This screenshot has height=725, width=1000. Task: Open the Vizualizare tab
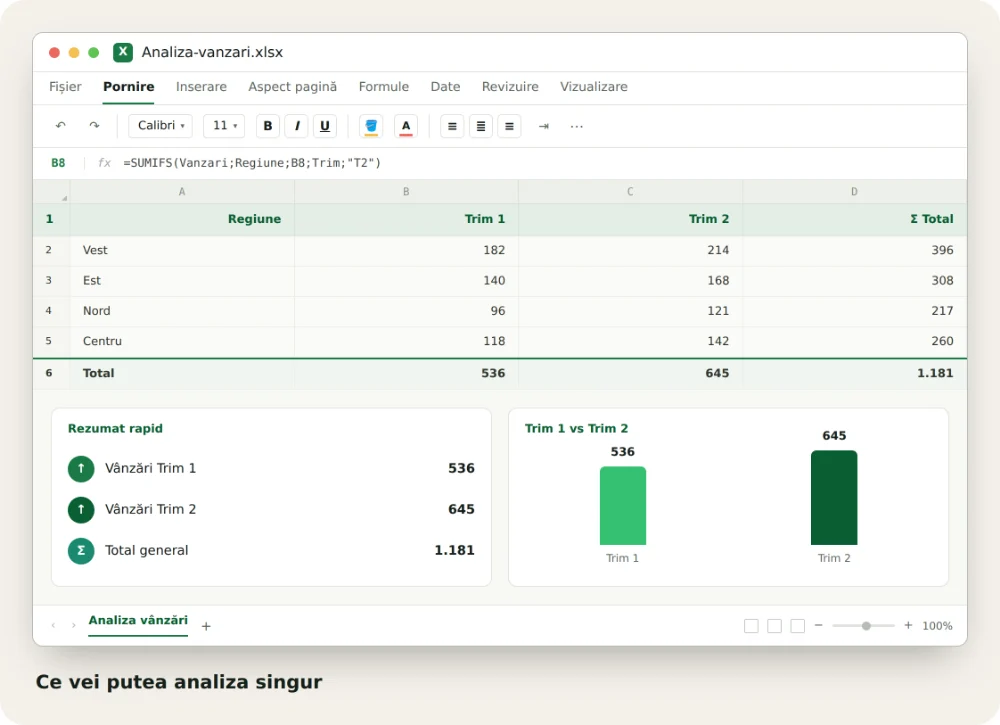coord(594,87)
